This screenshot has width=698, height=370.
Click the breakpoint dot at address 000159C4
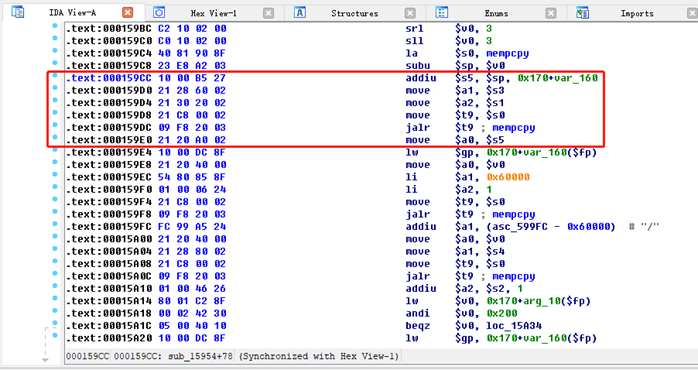coord(55,51)
